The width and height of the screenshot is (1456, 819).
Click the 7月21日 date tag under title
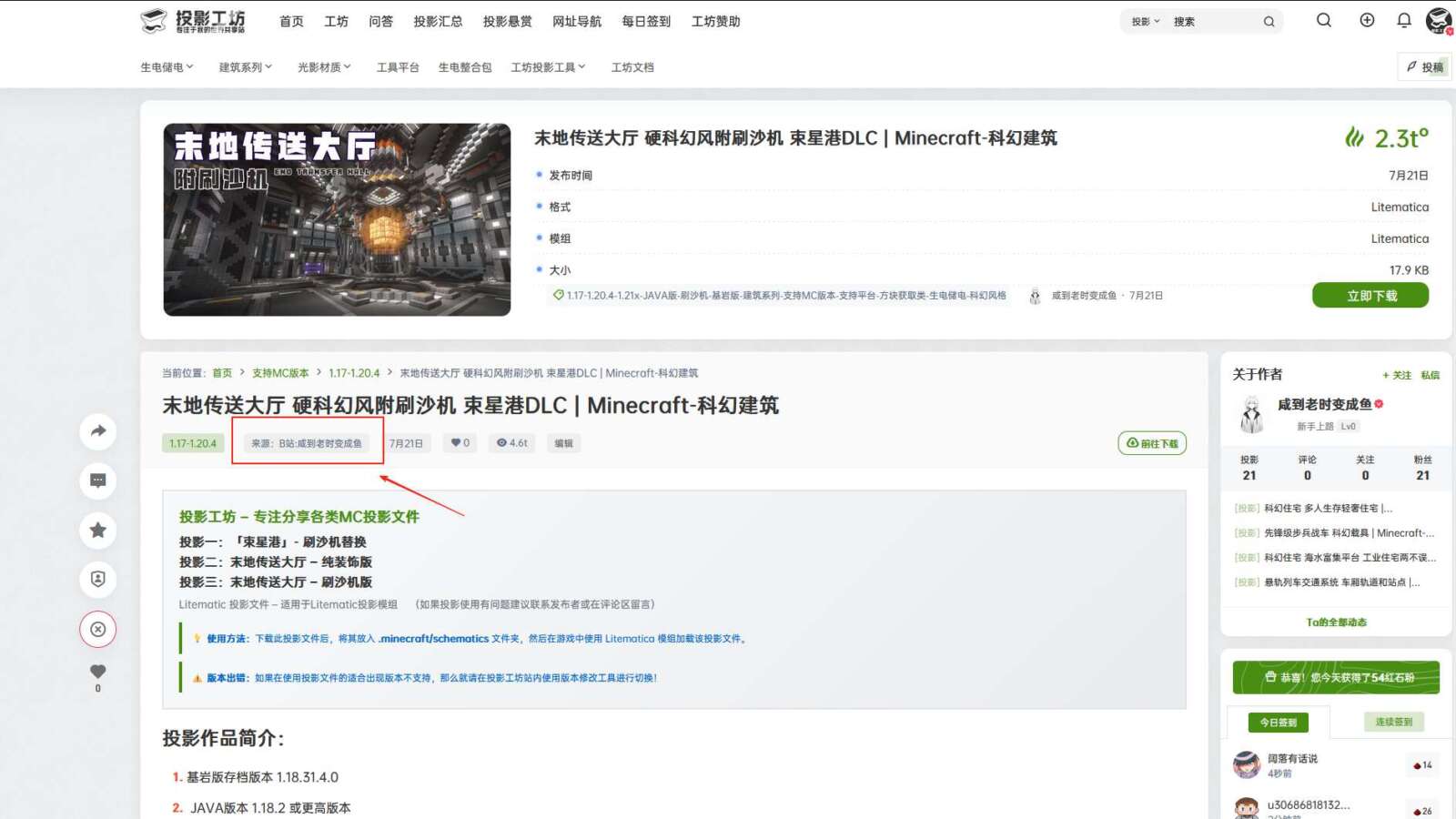tap(406, 443)
